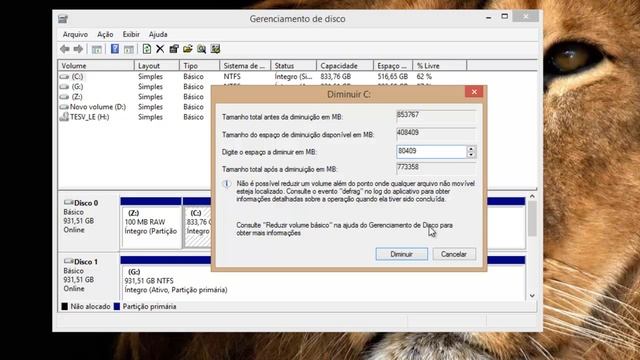640x360 pixels.
Task: Sort by the Capacidade column header
Action: 345,66
